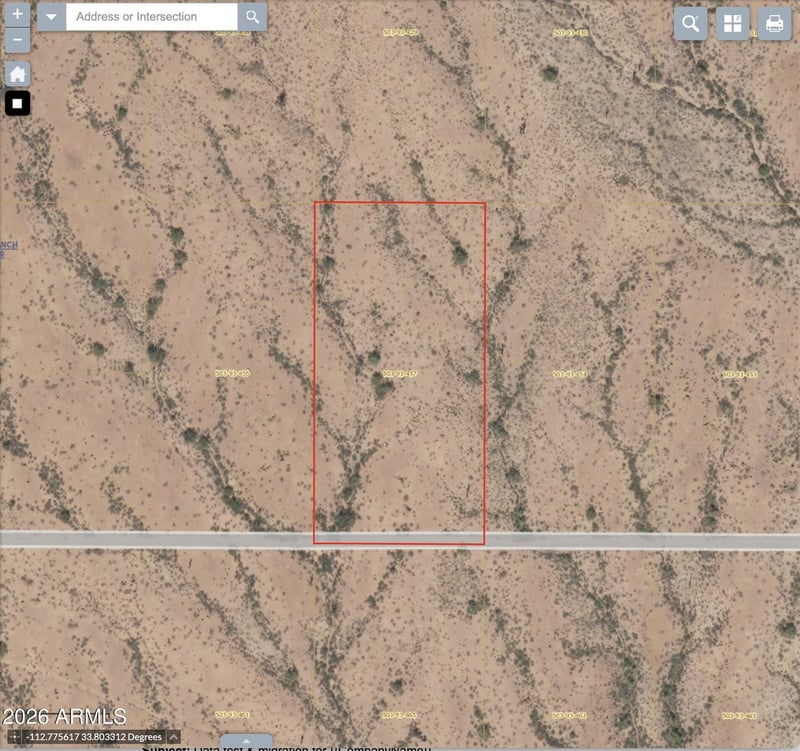Open the basemap gallery grid icon
This screenshot has width=800, height=751.
[x=733, y=23]
